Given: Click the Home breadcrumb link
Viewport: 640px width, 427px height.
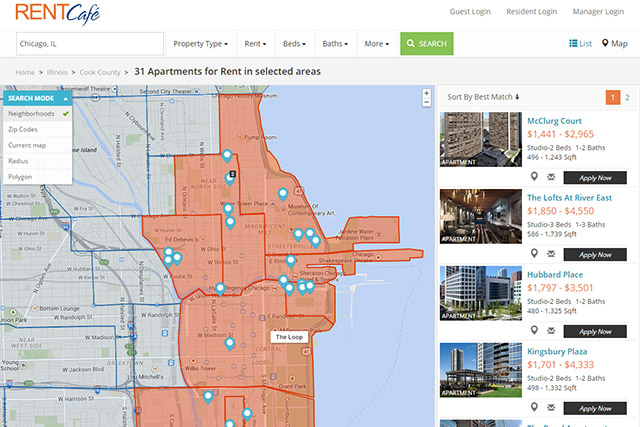Looking at the screenshot, I should click(25, 72).
